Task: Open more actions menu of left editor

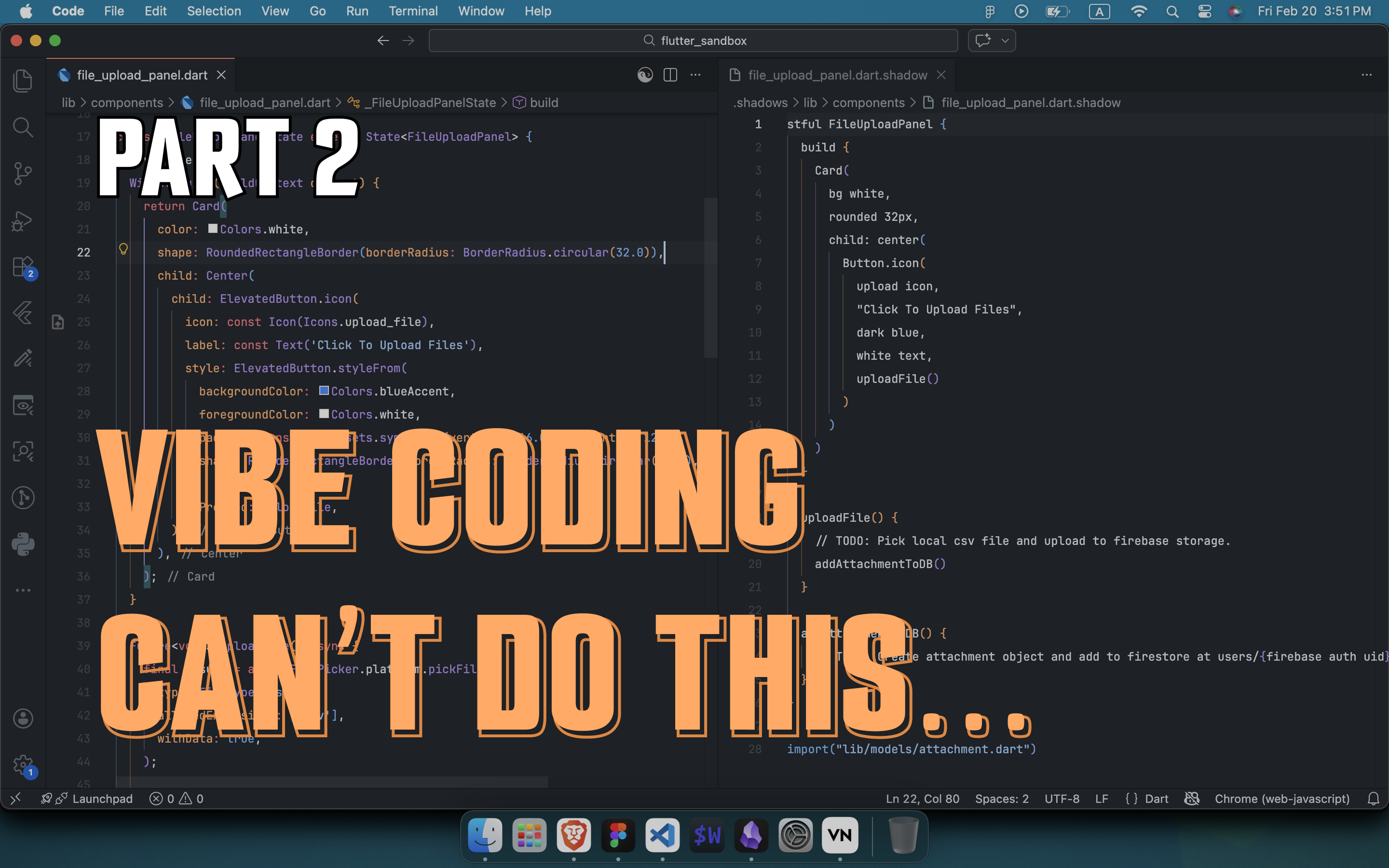Action: 695,75
